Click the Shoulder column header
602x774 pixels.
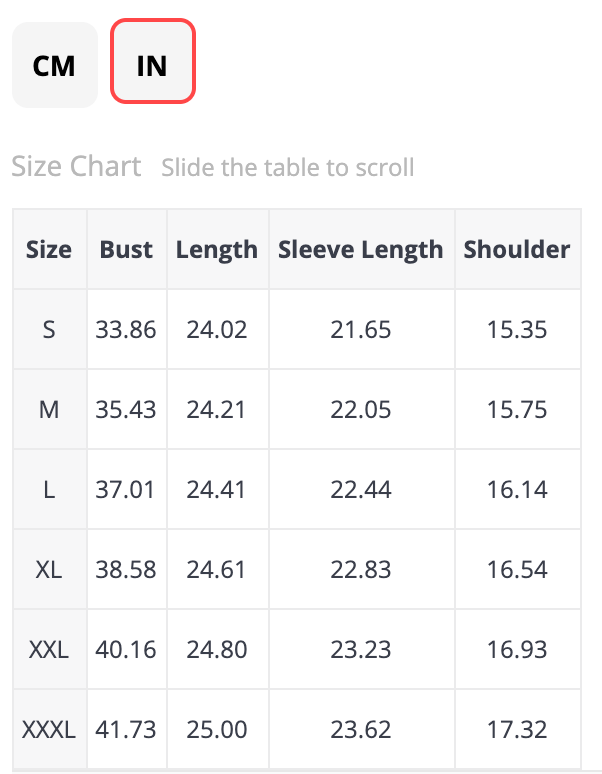(x=517, y=250)
